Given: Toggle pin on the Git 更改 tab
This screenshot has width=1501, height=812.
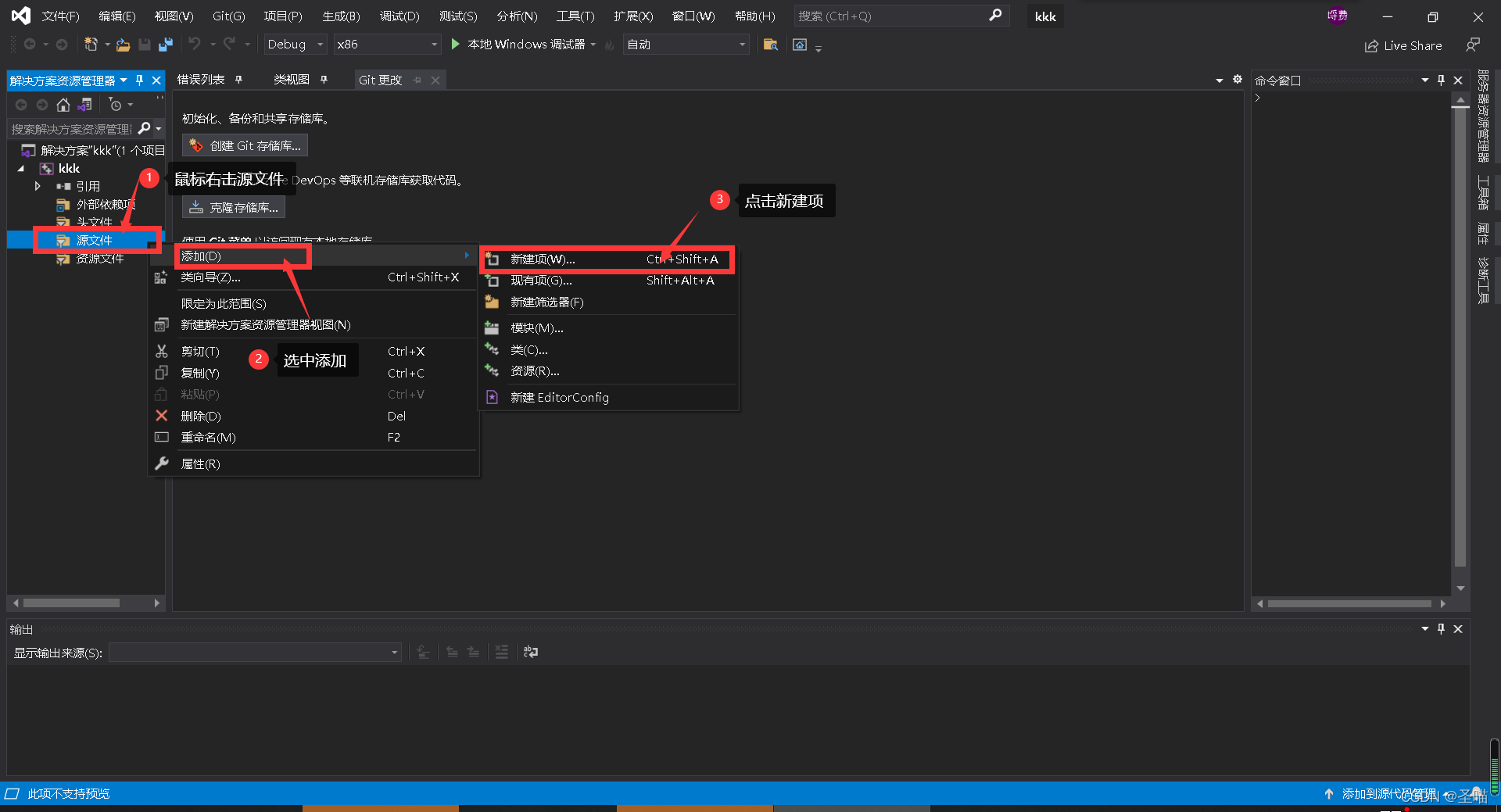Looking at the screenshot, I should tap(417, 80).
